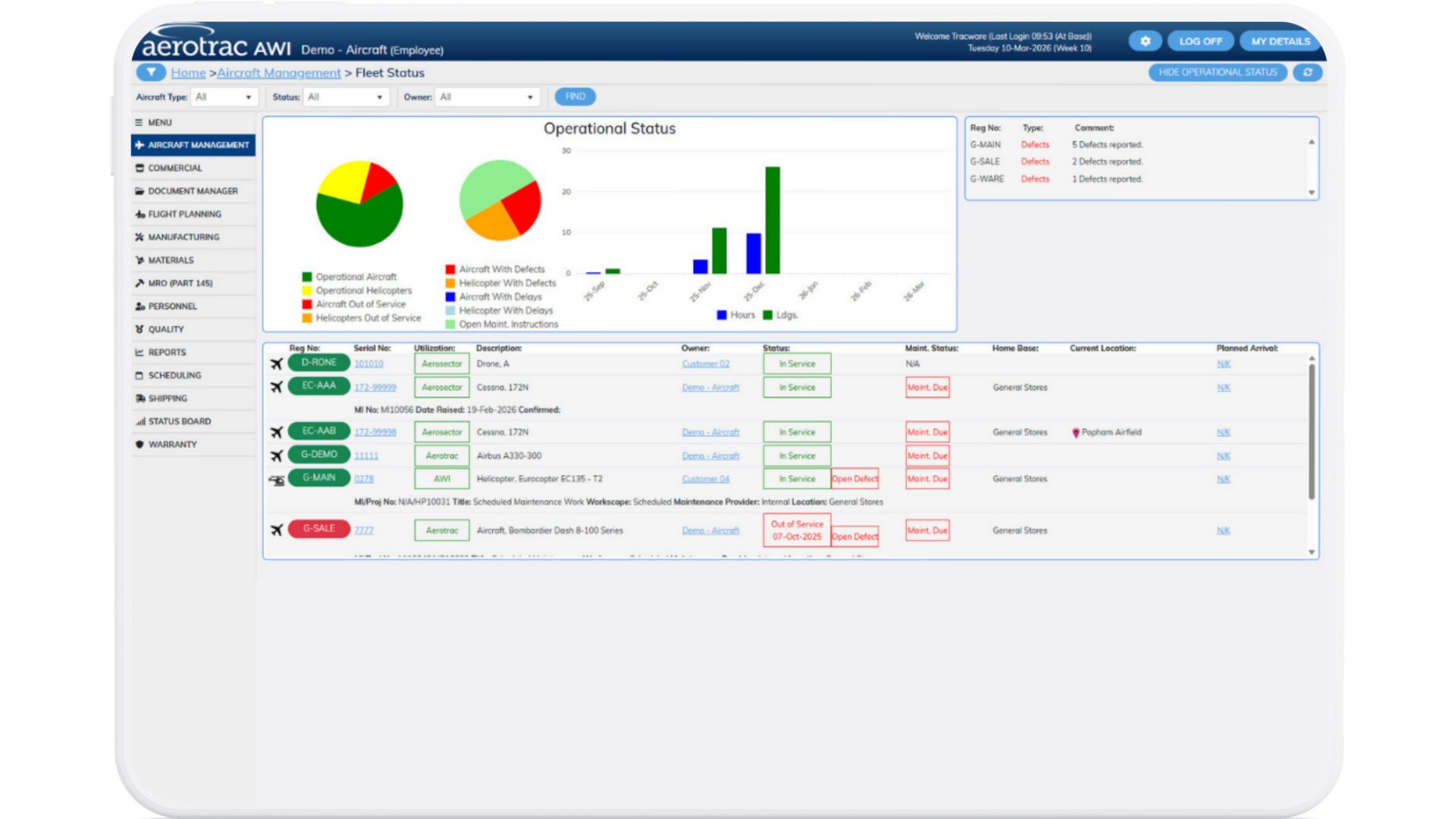Open the Status filter dropdown
The width and height of the screenshot is (1456, 819).
347,97
